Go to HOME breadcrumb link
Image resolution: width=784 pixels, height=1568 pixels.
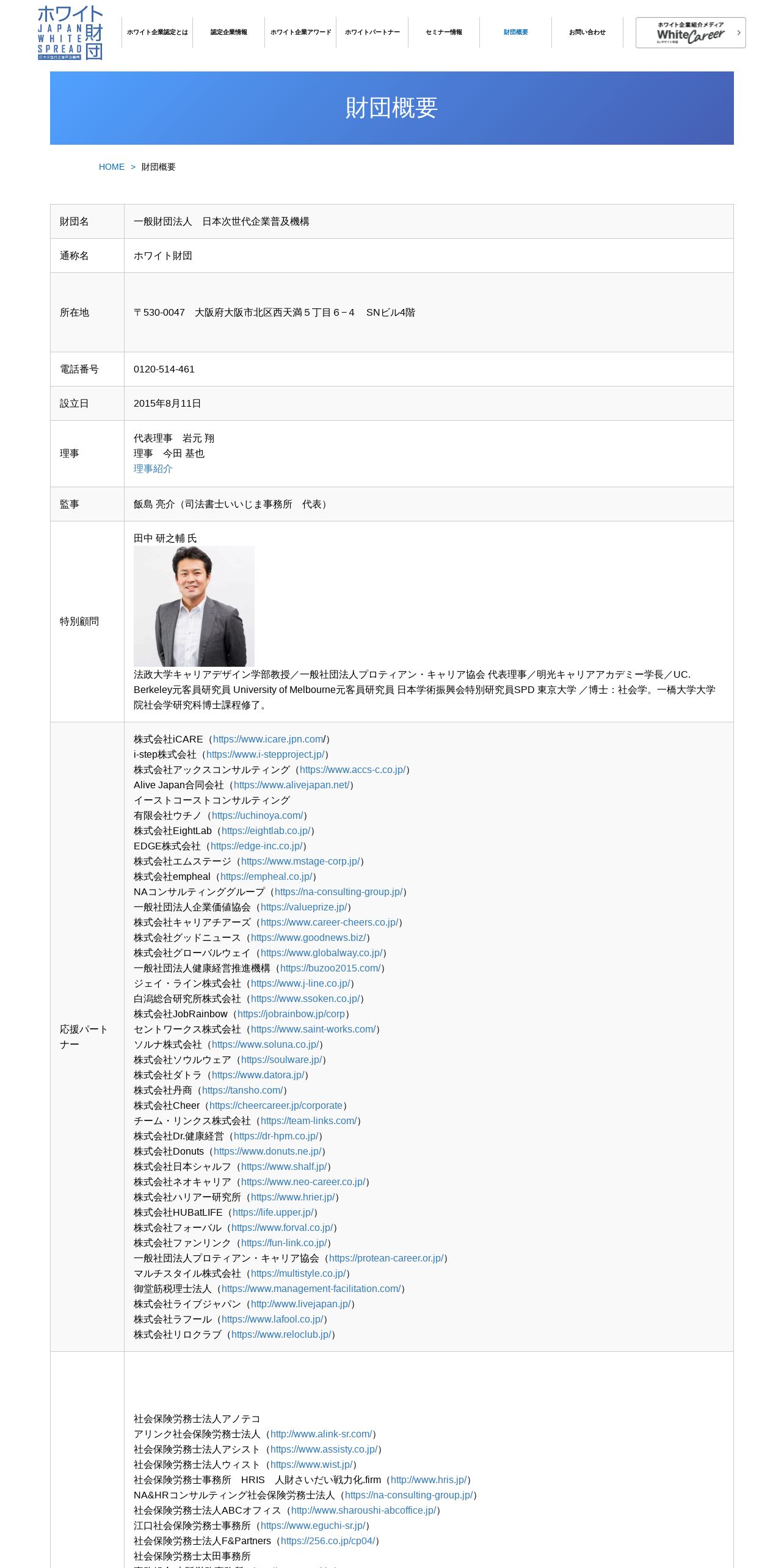(112, 167)
